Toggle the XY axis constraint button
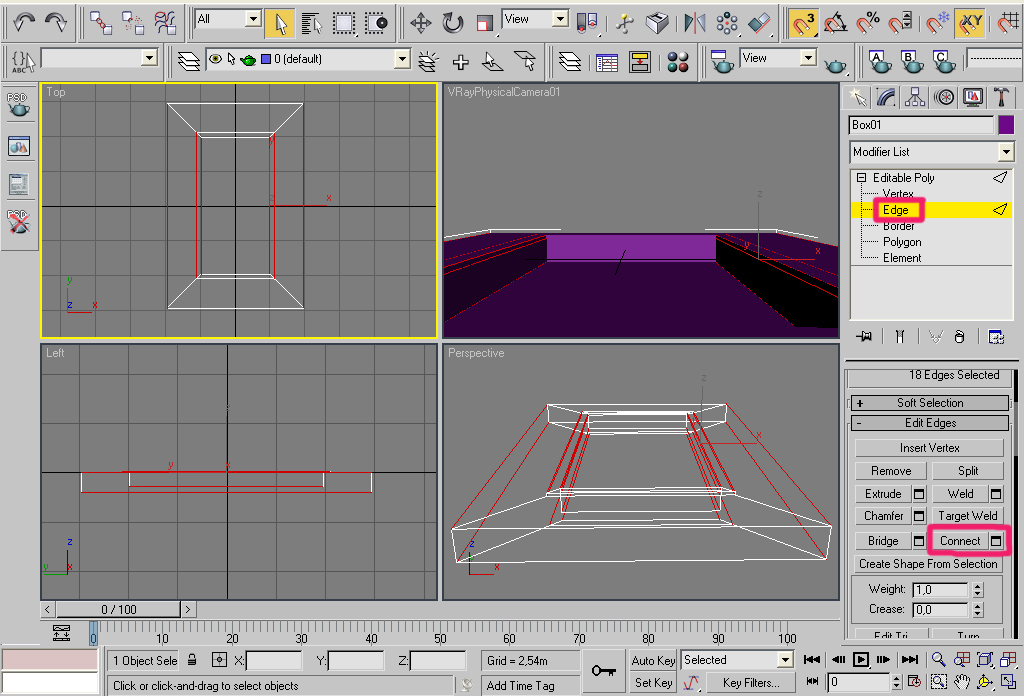This screenshot has height=696, width=1024. click(x=970, y=24)
